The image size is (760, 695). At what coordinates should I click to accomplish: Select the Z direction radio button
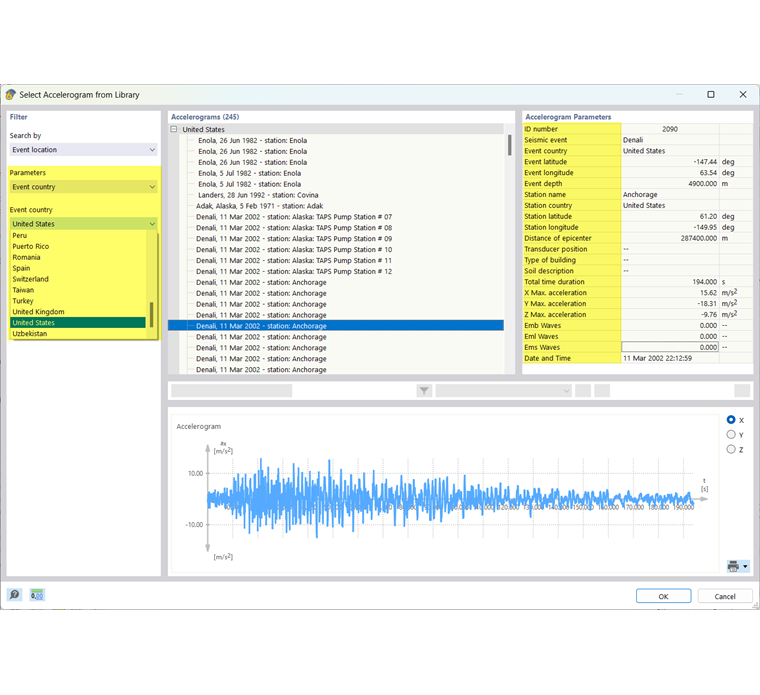731,449
